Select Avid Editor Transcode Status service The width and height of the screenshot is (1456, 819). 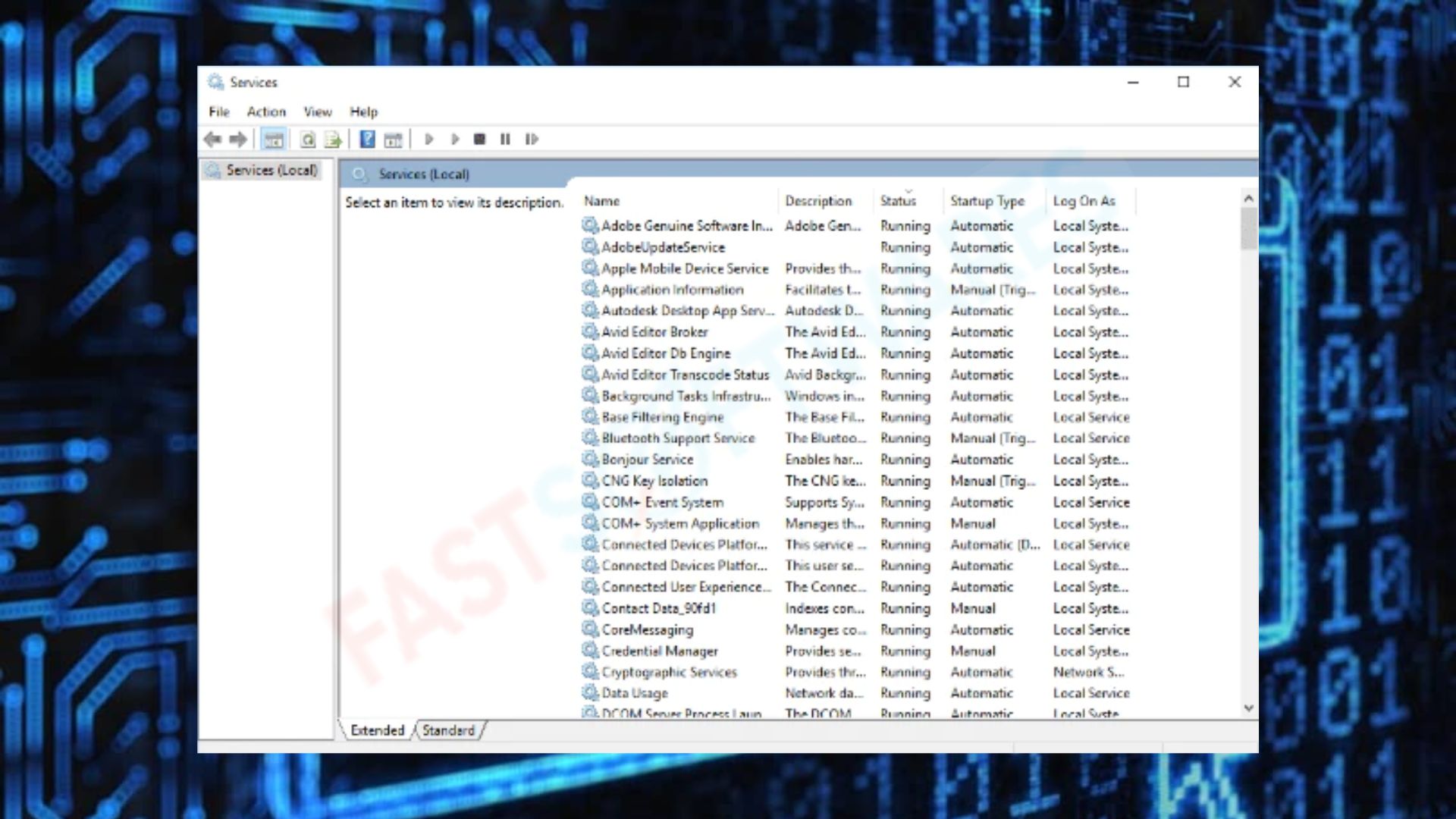(x=858, y=374)
